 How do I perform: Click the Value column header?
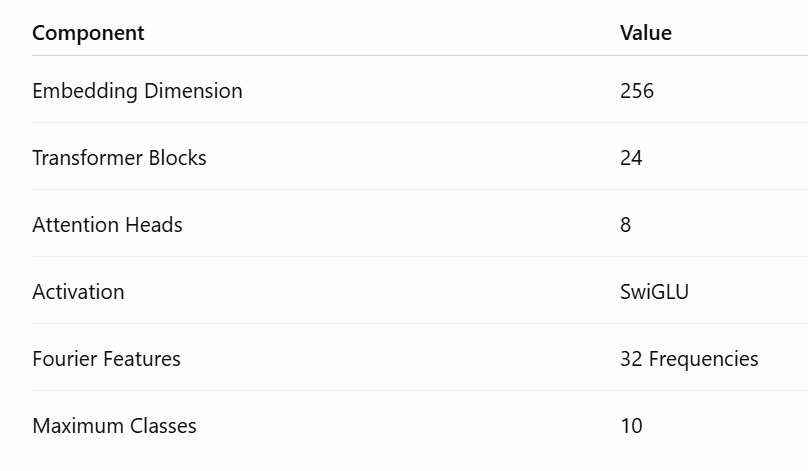[x=646, y=33]
